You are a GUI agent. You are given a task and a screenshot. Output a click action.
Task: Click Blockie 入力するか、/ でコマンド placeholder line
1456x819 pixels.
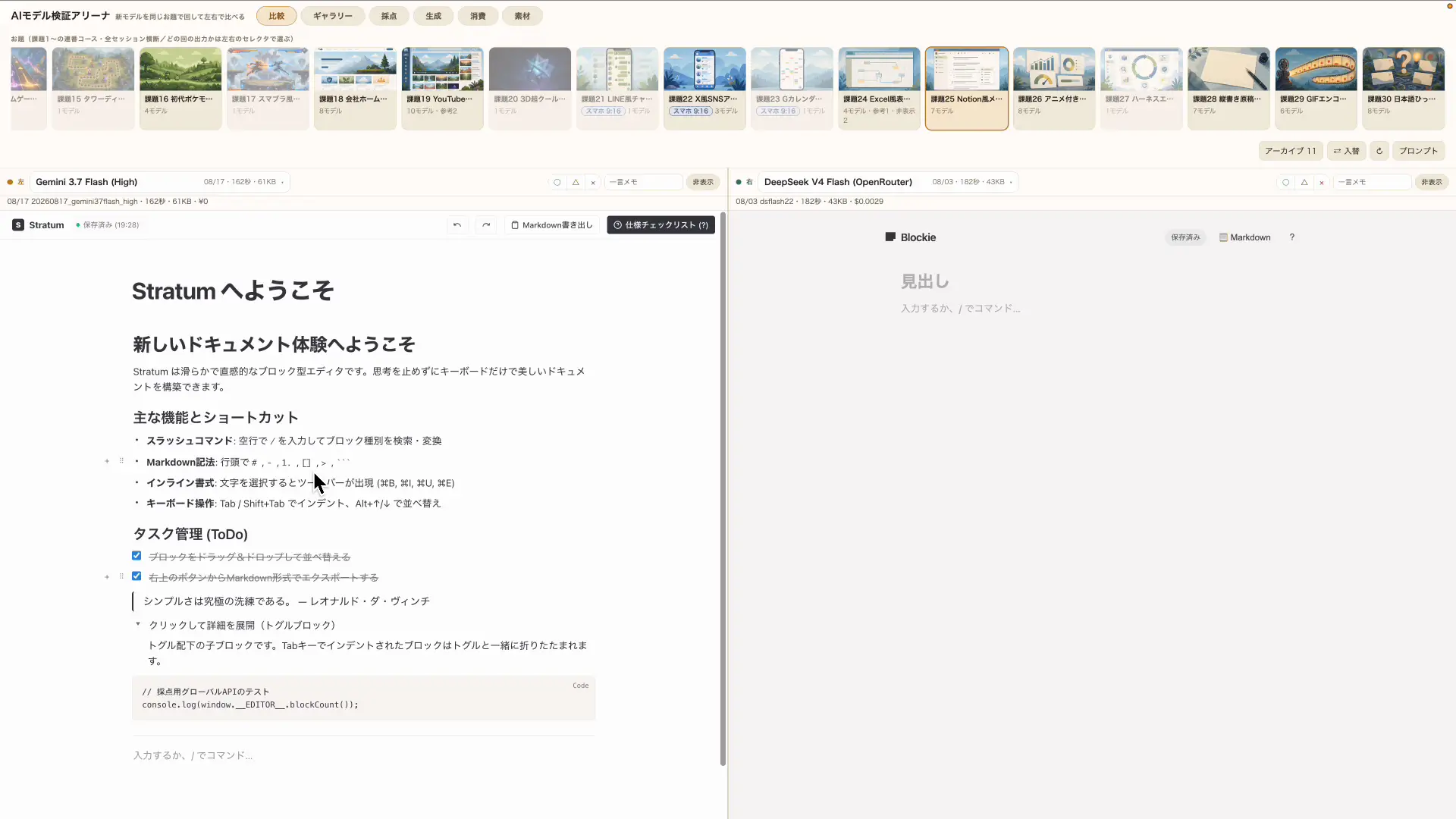click(960, 309)
